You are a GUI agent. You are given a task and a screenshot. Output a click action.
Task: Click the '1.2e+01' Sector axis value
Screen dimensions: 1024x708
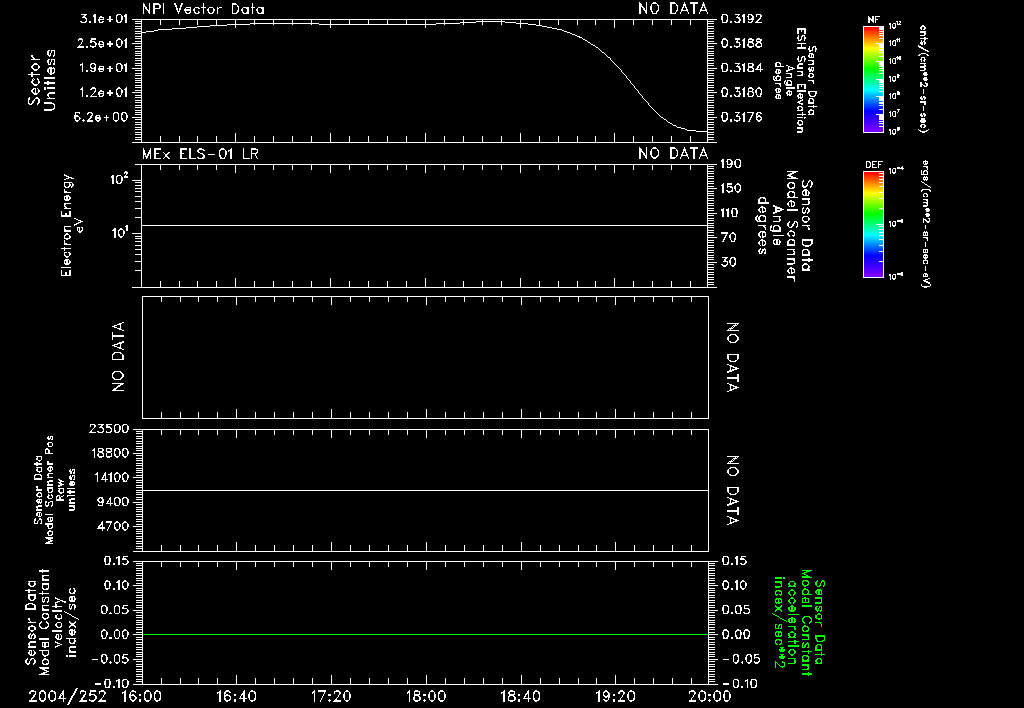[103, 93]
